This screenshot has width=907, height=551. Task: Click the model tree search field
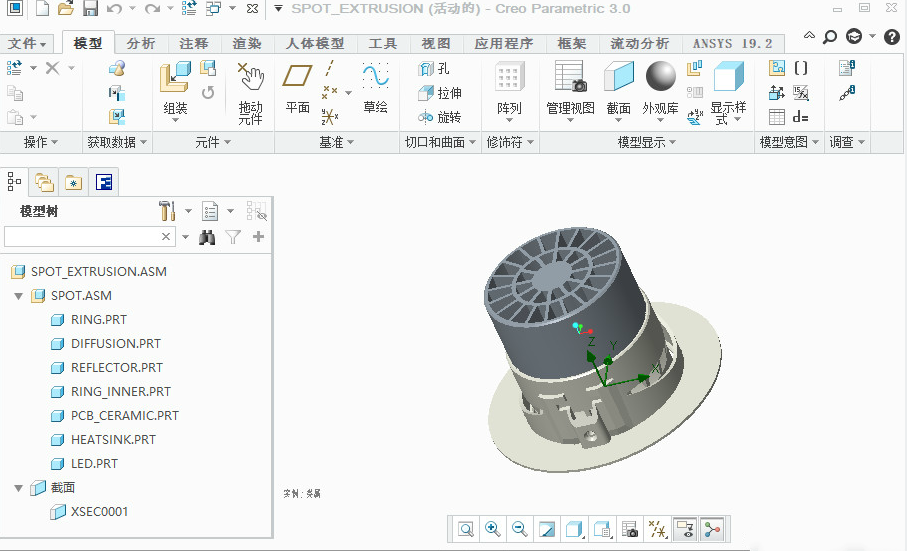click(82, 237)
